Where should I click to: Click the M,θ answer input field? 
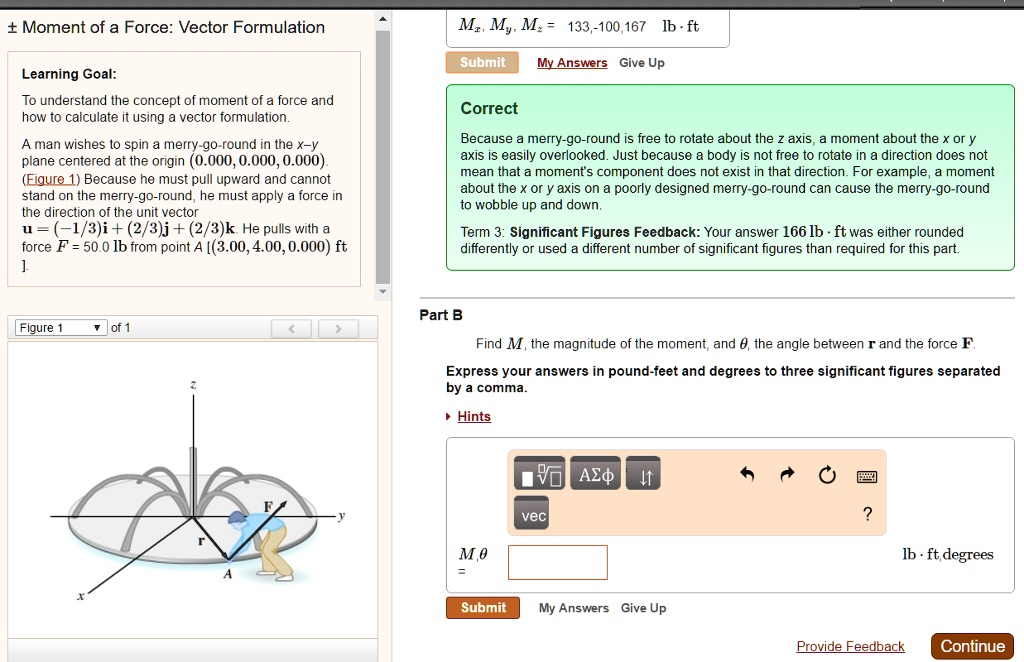click(557, 562)
